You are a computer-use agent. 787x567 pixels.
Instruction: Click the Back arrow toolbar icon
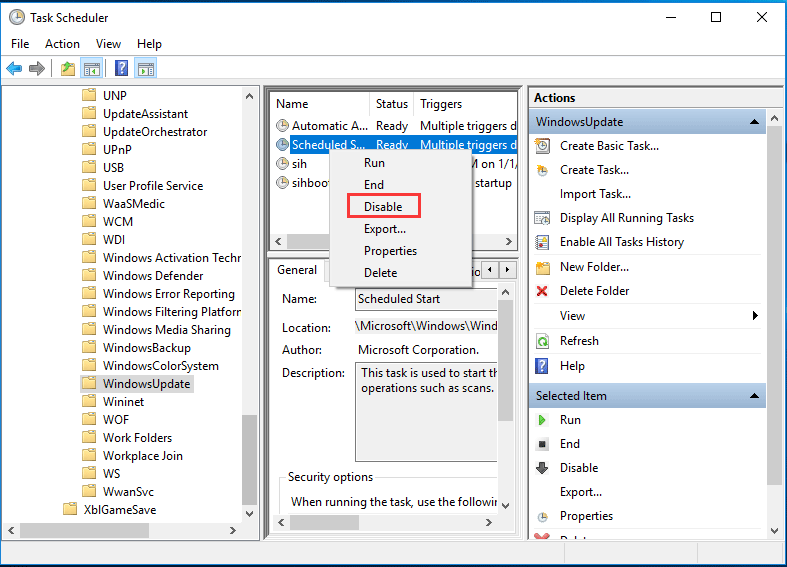[x=14, y=68]
